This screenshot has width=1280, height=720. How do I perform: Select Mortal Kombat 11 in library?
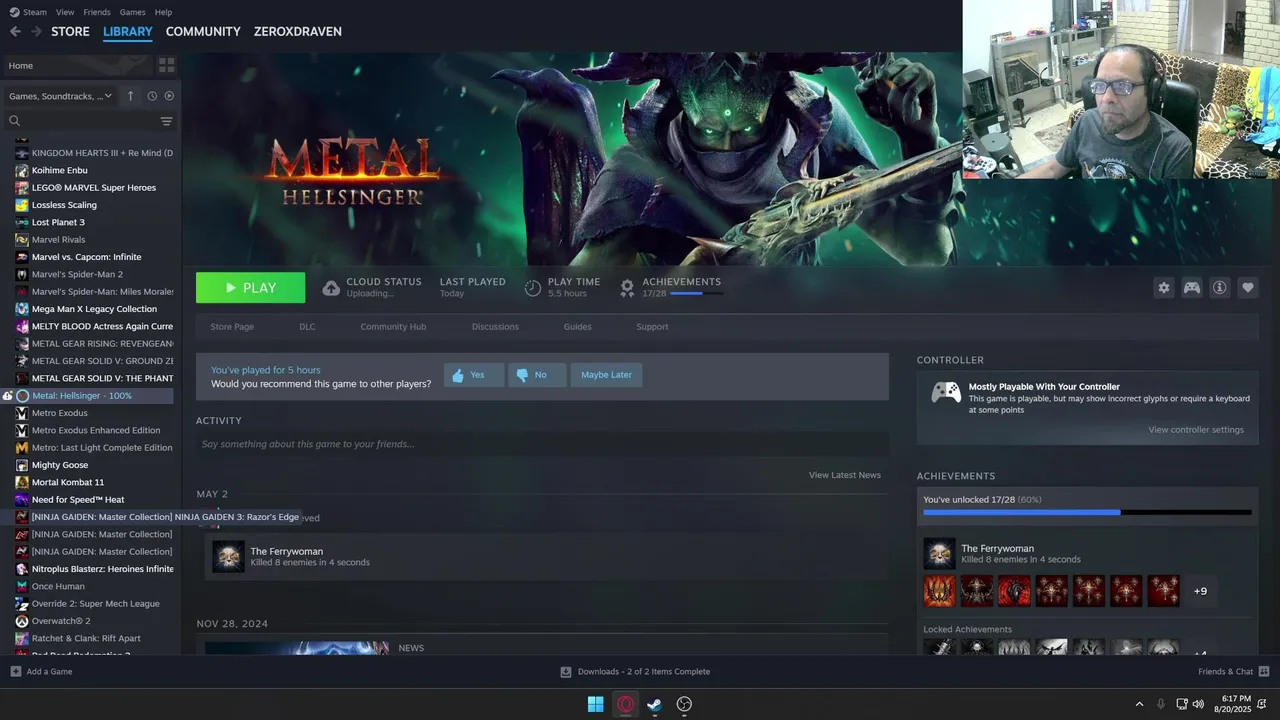click(67, 482)
